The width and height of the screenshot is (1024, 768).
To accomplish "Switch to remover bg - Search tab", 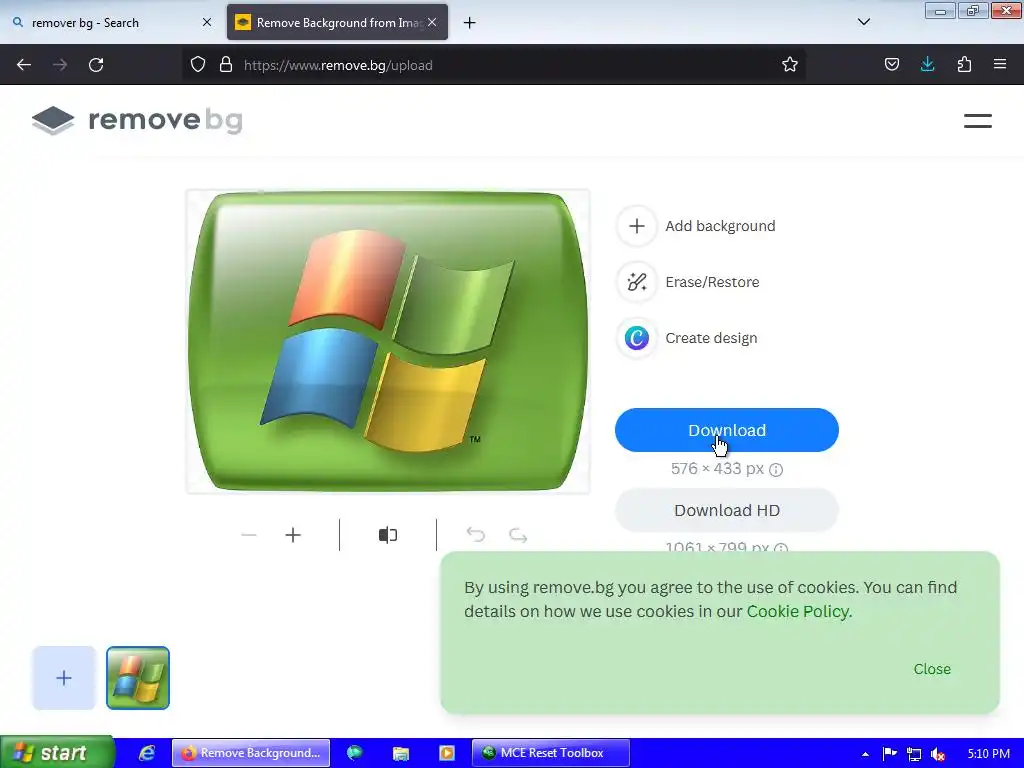I will pyautogui.click(x=112, y=23).
